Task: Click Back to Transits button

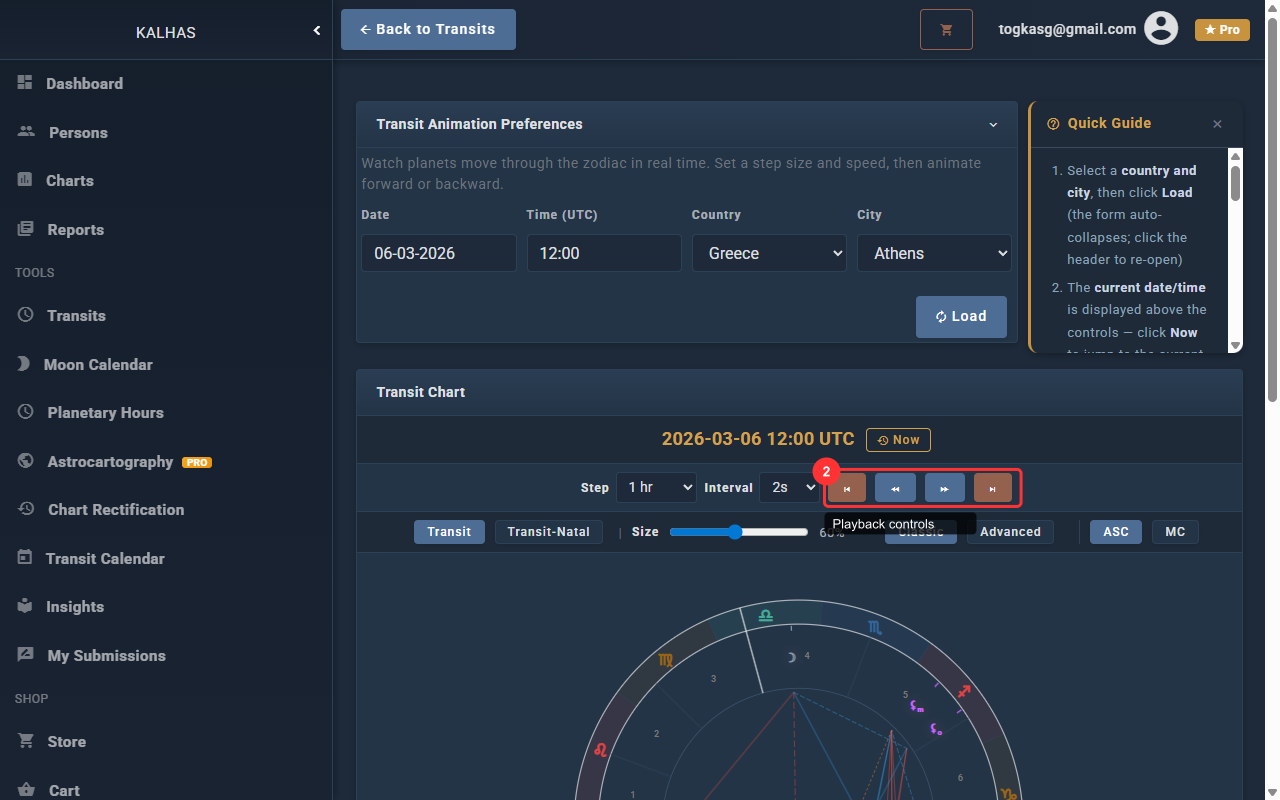Action: [x=428, y=30]
